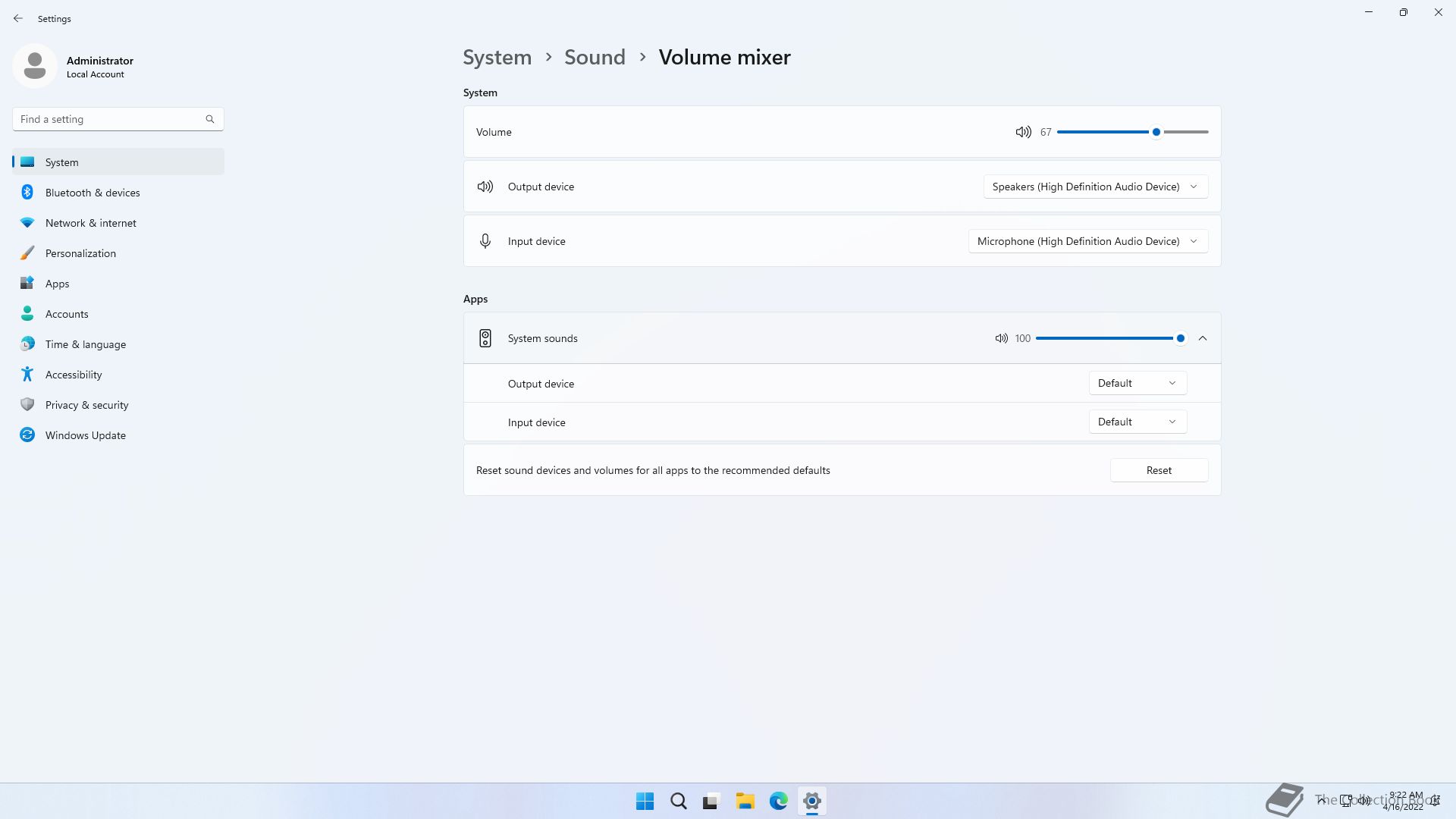
Task: Open Accessibility settings page
Action: (74, 375)
